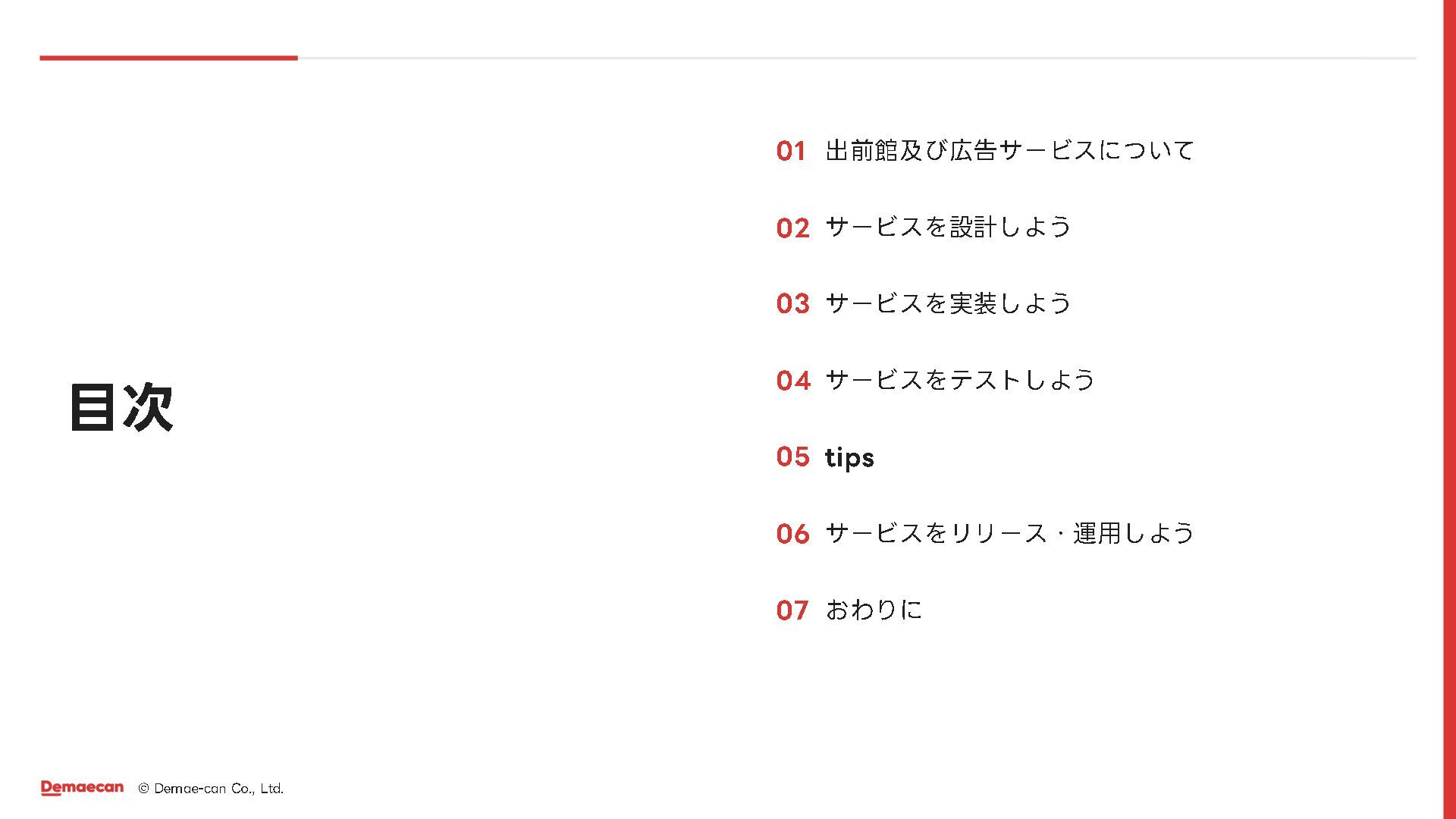Click section number 04

792,381
